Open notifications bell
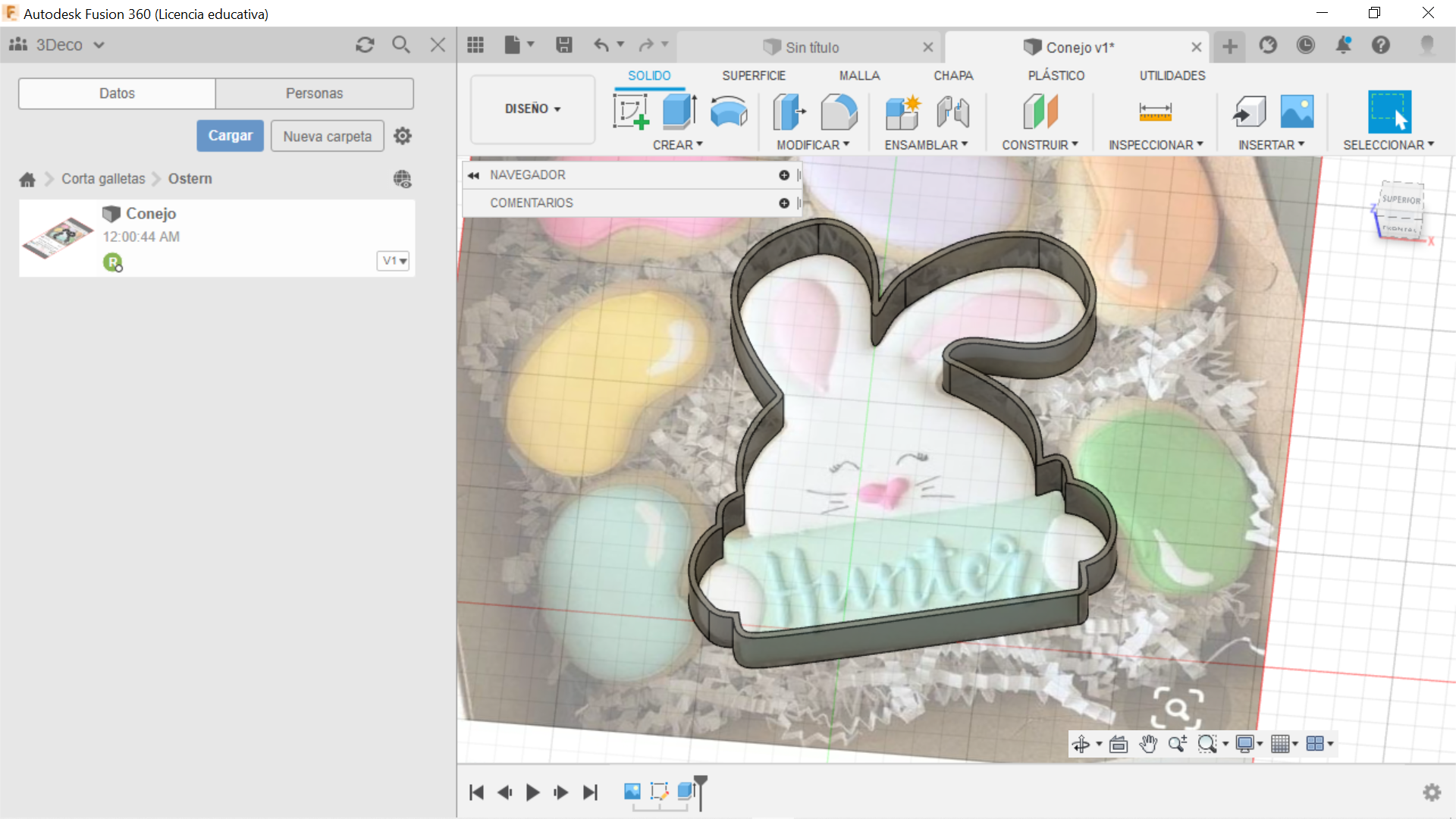 pos(1343,45)
